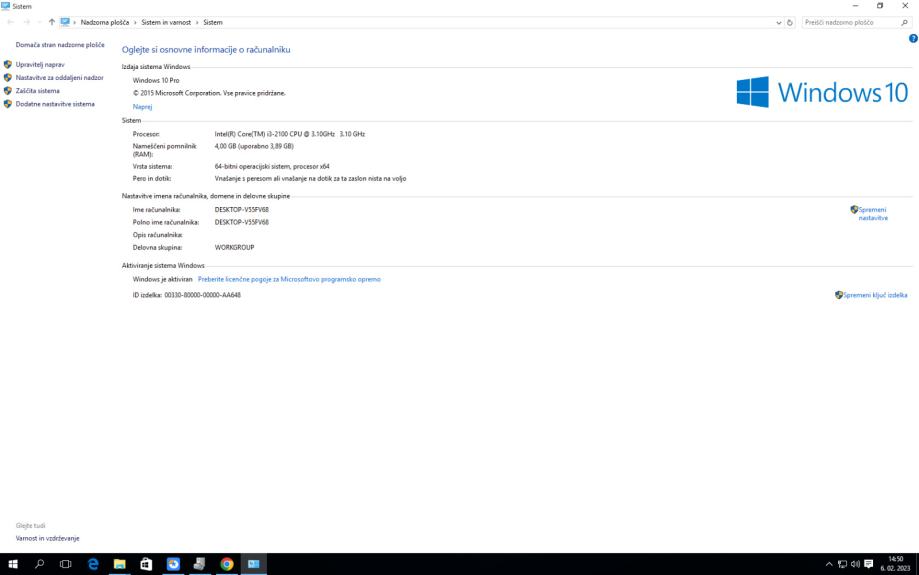Click the network icon in system tray

click(x=842, y=564)
